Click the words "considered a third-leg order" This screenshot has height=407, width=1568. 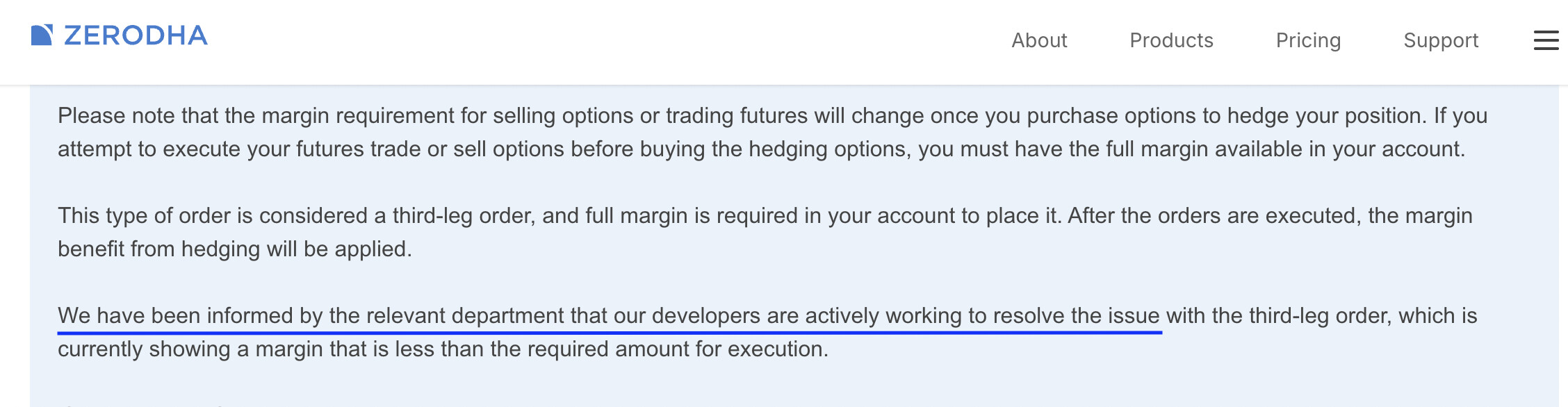[x=396, y=216]
